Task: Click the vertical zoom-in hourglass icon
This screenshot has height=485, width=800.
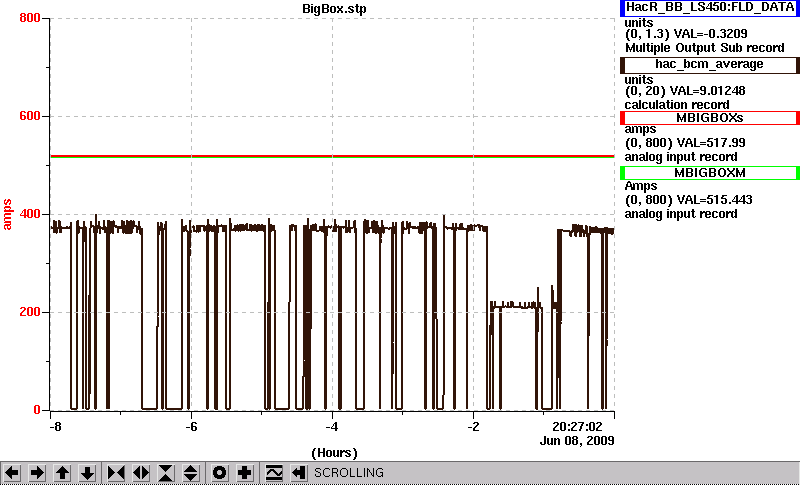Action: pos(166,473)
